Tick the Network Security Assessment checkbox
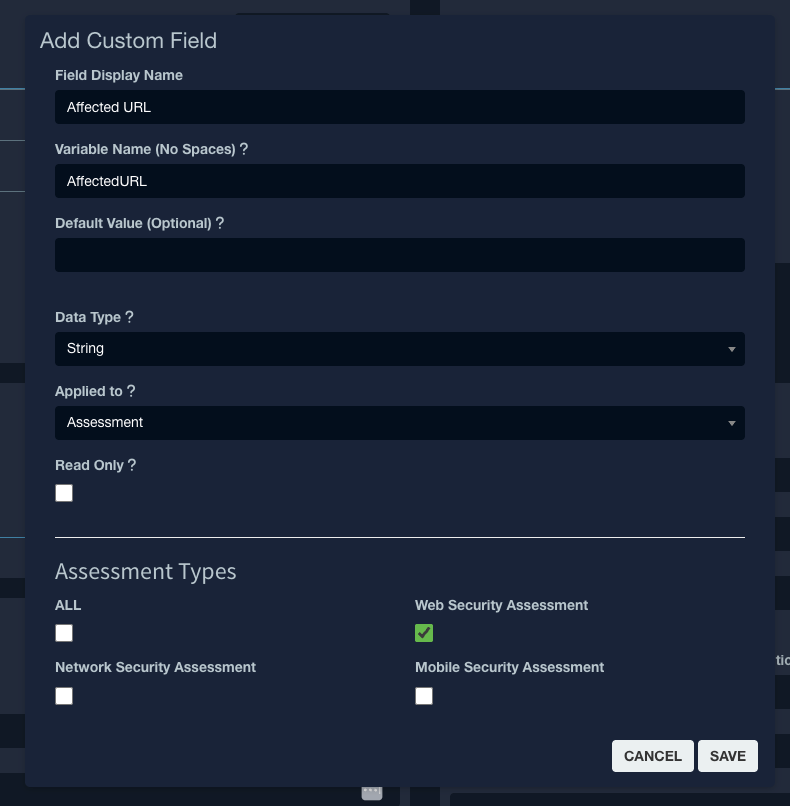Screen dimensions: 790x806 [64, 696]
